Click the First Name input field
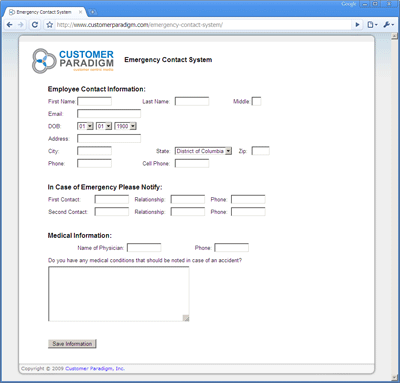Screen dimensions: 400x383 (x=94, y=101)
